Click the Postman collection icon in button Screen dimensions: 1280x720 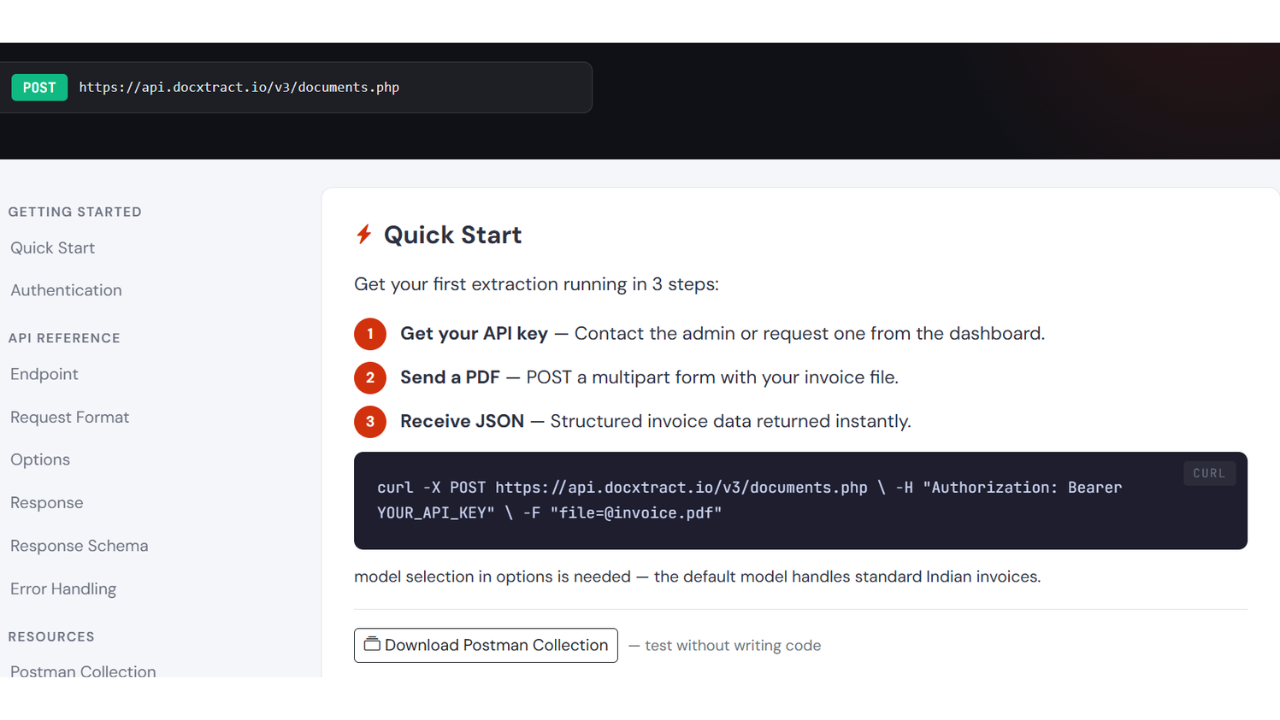point(372,644)
